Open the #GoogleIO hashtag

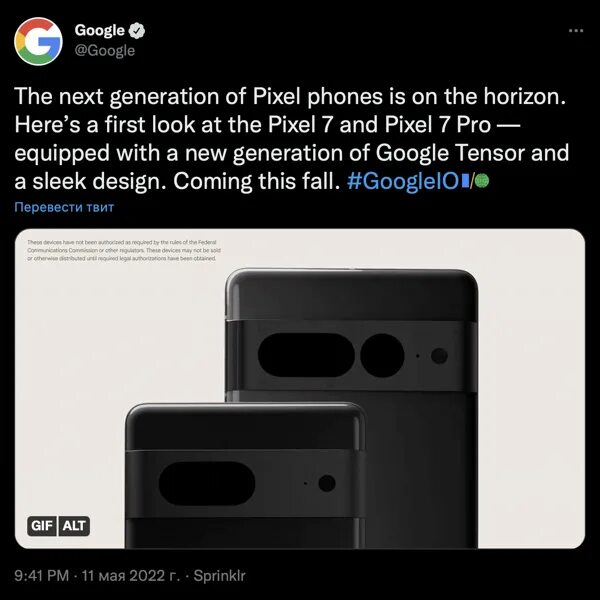(x=403, y=181)
